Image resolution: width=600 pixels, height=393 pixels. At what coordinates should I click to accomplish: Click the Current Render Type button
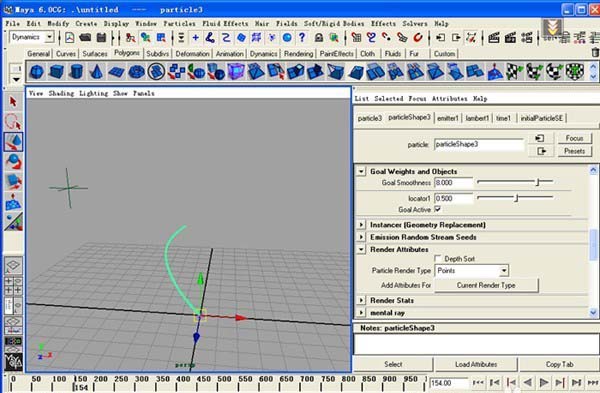pos(486,285)
